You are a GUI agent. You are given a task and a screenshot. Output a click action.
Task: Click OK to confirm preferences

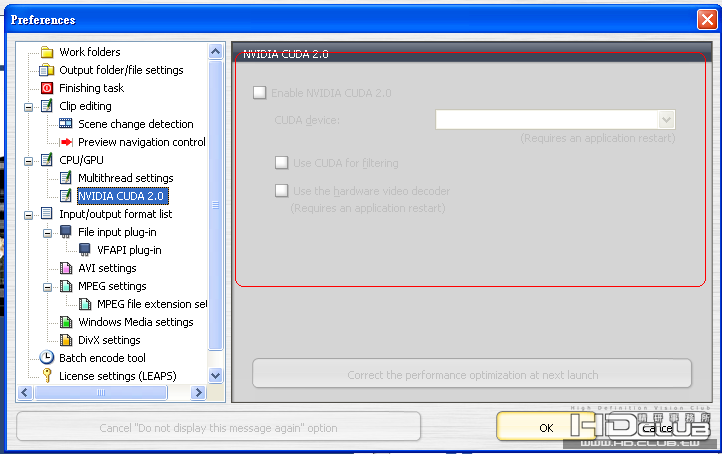pos(546,427)
